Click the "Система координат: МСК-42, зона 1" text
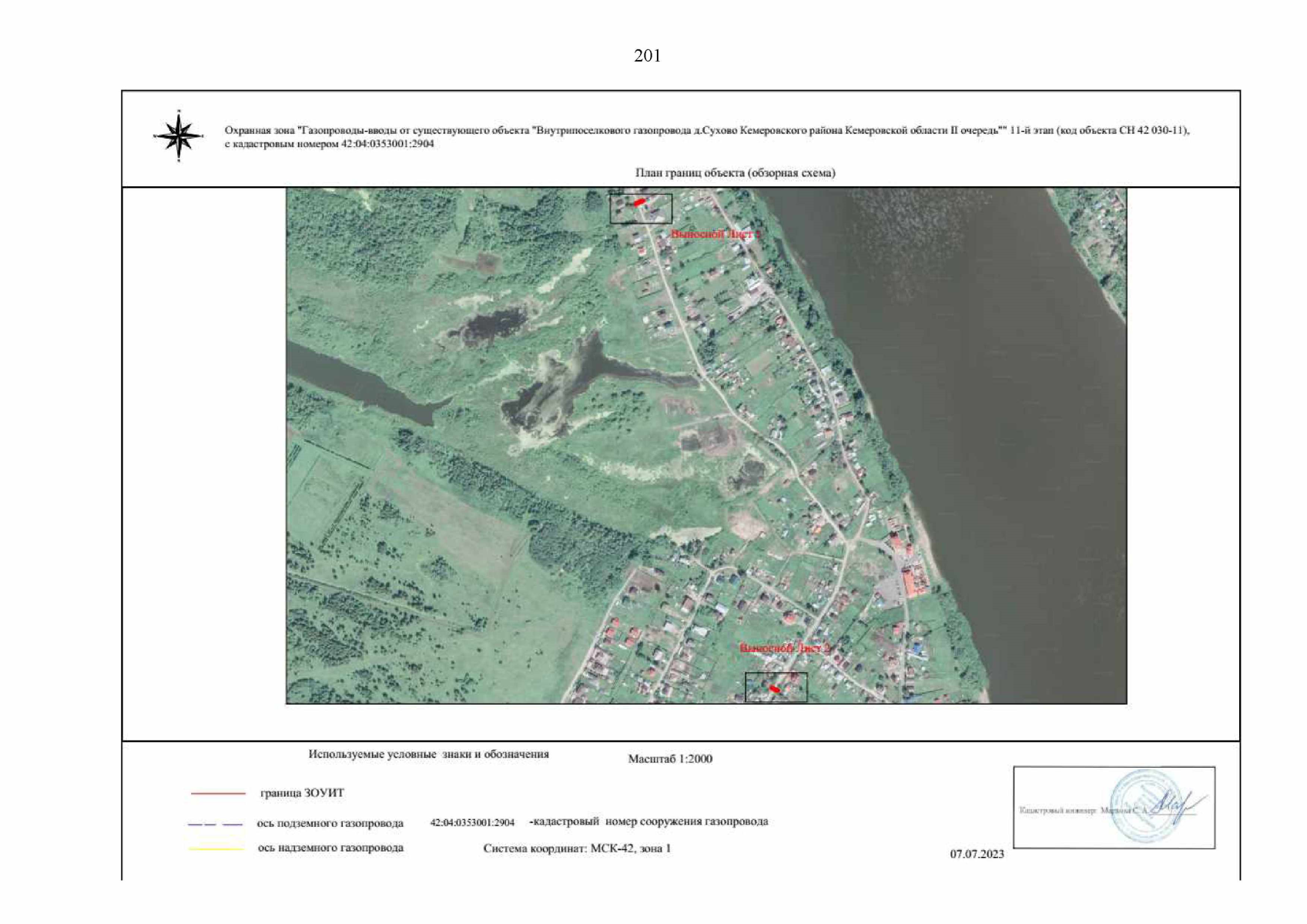The height and width of the screenshot is (924, 1307). coord(577,849)
